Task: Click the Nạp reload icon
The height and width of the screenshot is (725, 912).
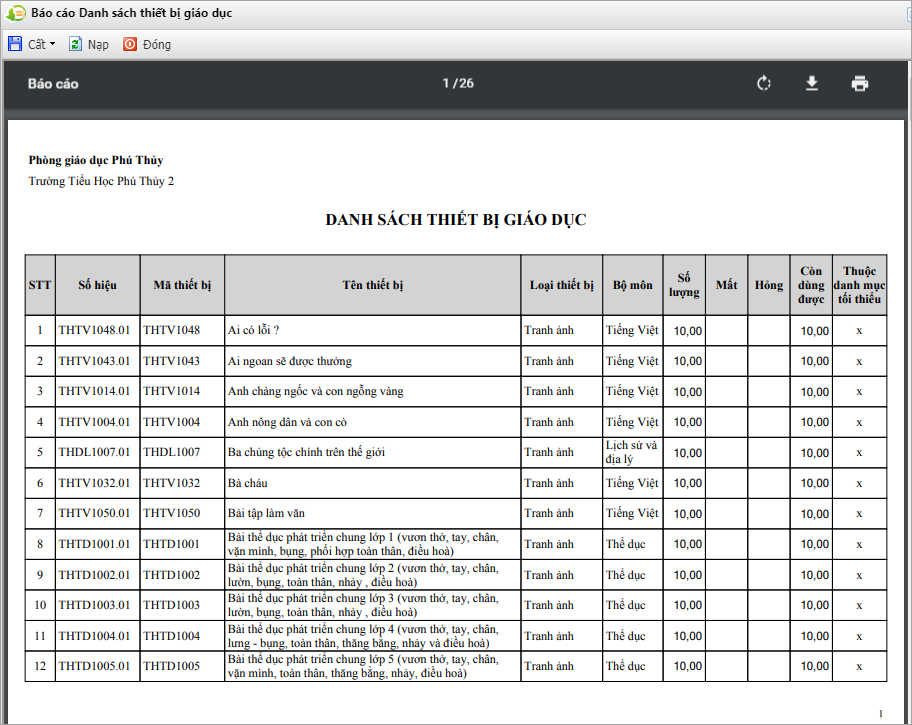Action: coord(75,44)
